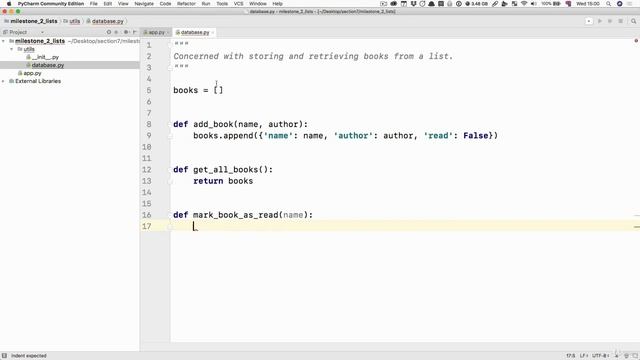Hide the Project tool window
The height and width of the screenshot is (360, 640).
134,32
